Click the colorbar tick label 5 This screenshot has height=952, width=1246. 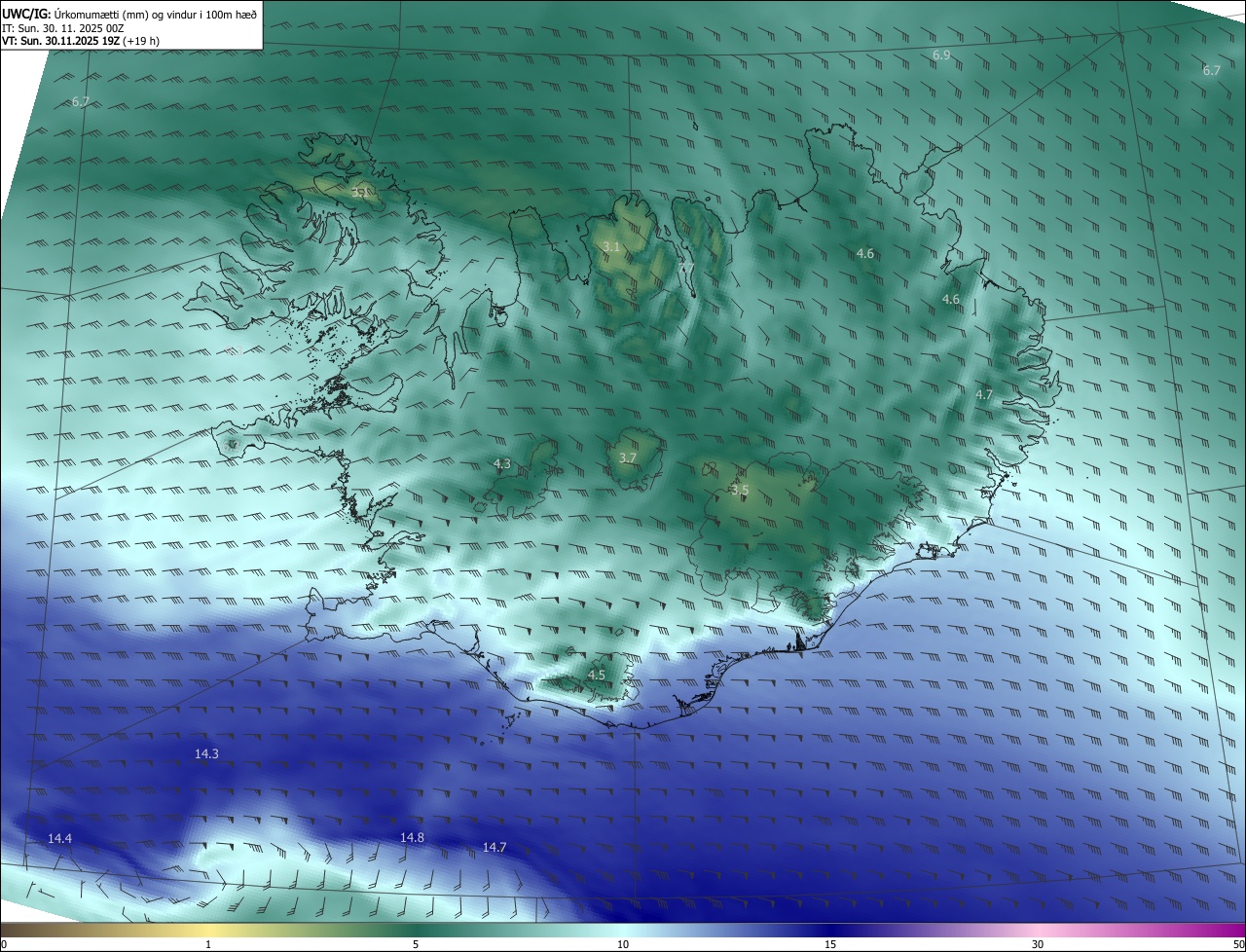point(416,944)
